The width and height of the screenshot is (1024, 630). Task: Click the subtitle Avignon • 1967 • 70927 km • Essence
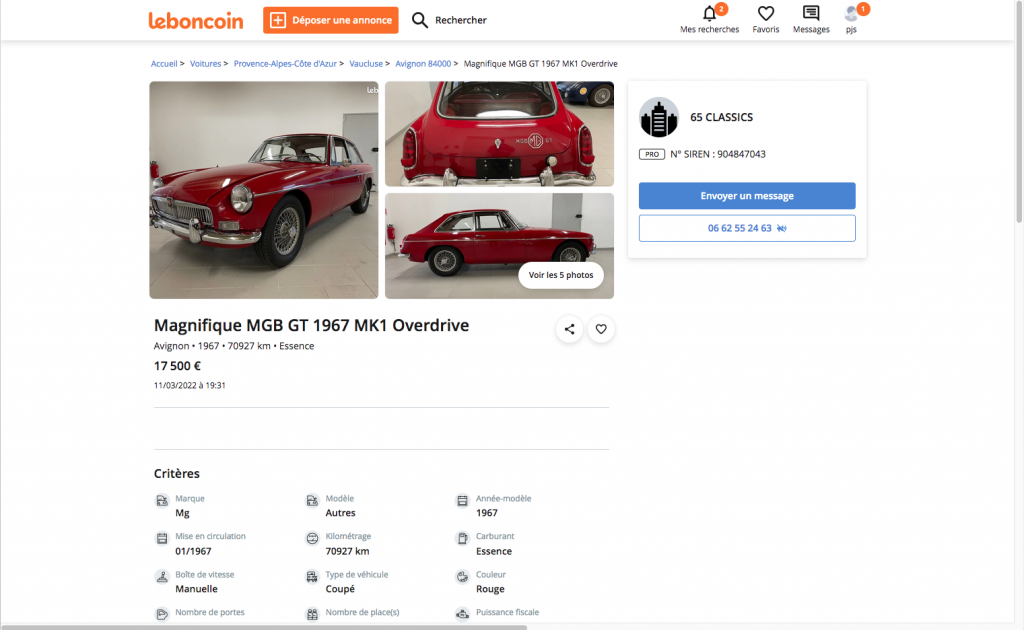[234, 346]
